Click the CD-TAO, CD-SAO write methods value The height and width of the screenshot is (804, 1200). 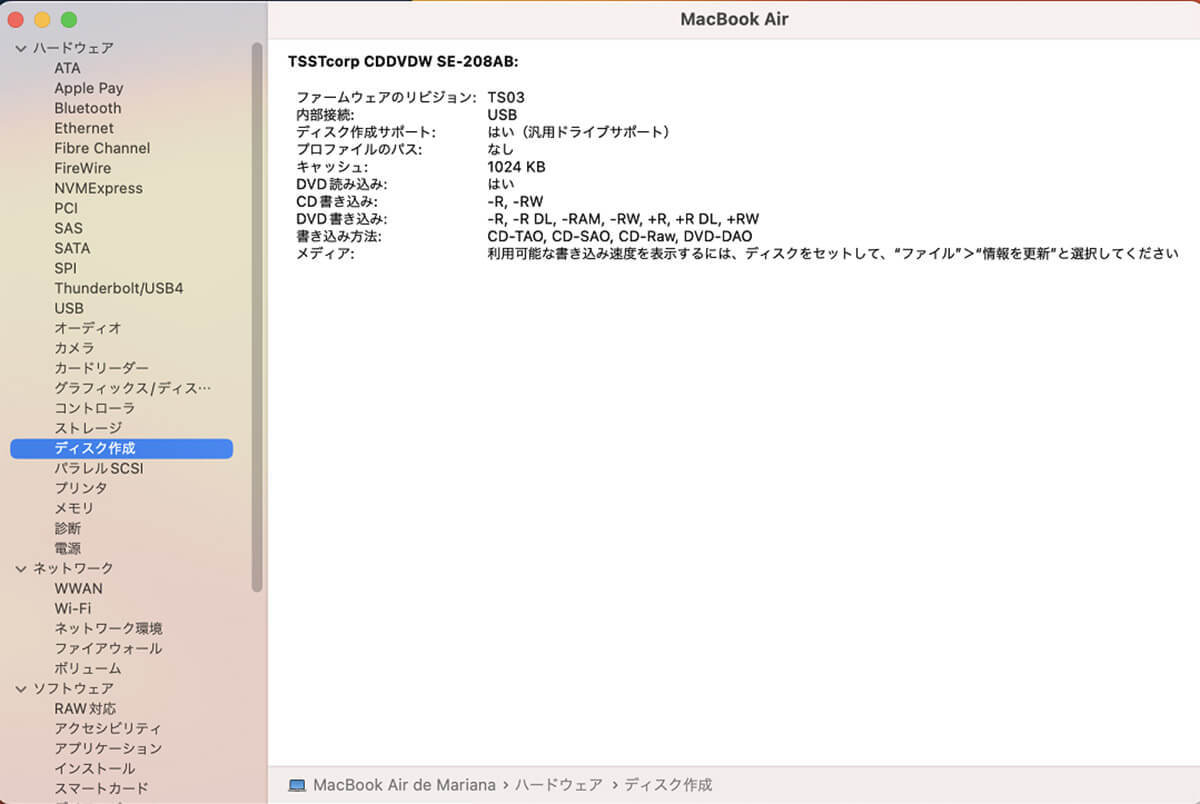[x=620, y=236]
